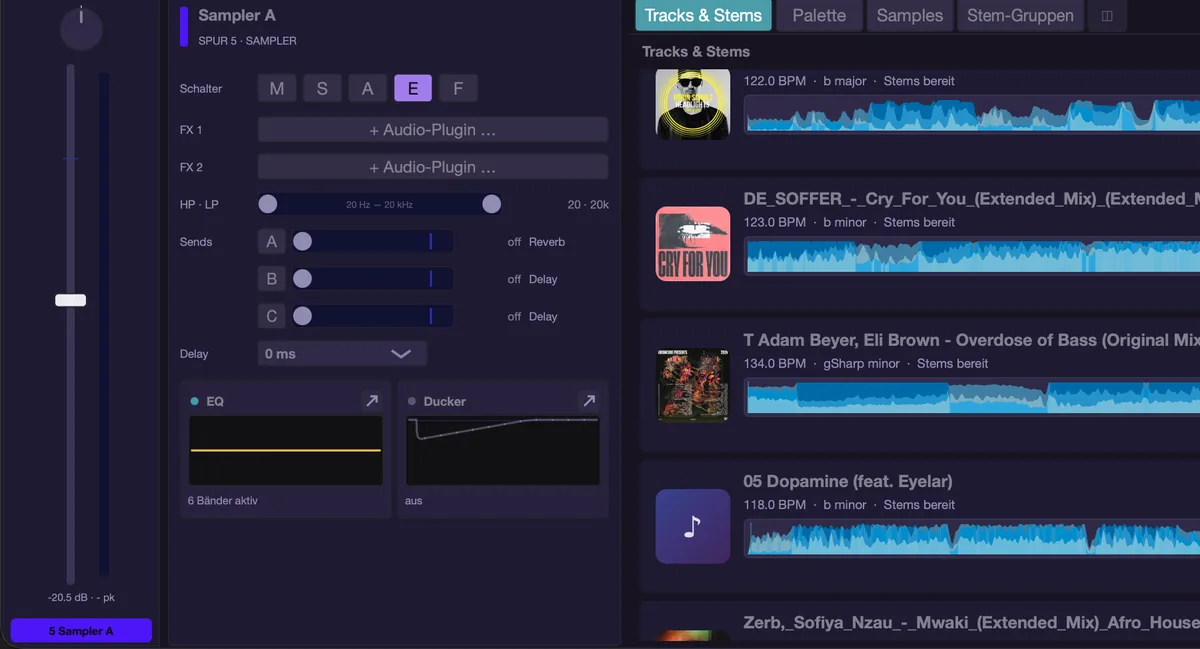
Task: Toggle the A switch in the Schalter row
Action: pos(368,89)
